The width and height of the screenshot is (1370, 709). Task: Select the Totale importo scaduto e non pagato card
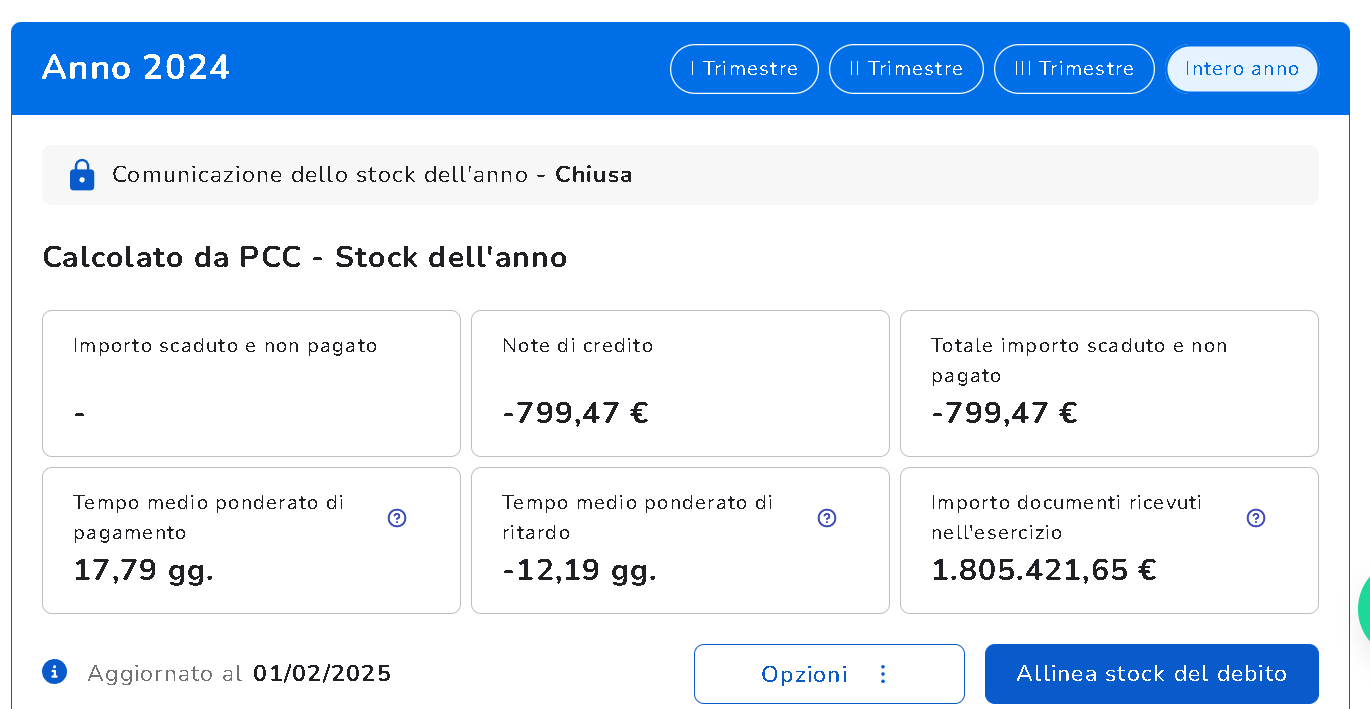(1109, 383)
